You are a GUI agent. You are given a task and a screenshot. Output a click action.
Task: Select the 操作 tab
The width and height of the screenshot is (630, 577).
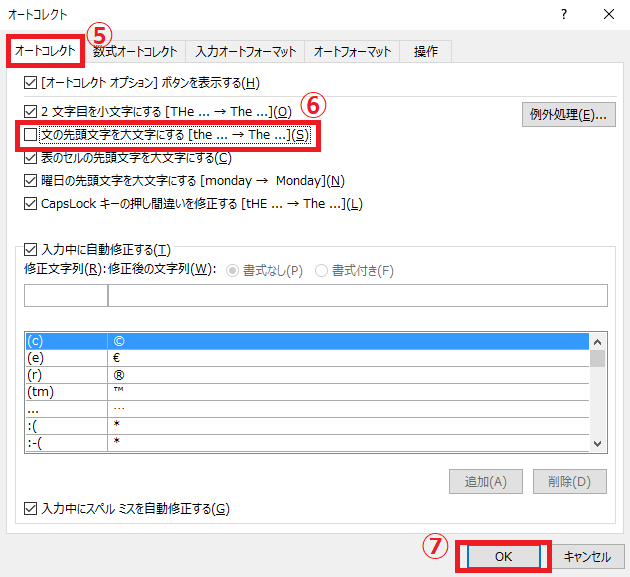426,51
